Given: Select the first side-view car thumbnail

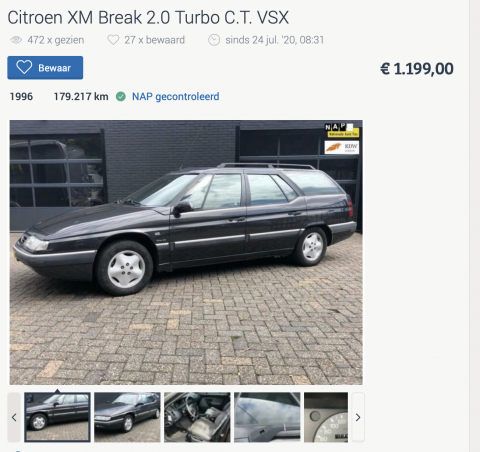Looking at the screenshot, I should [x=57, y=417].
